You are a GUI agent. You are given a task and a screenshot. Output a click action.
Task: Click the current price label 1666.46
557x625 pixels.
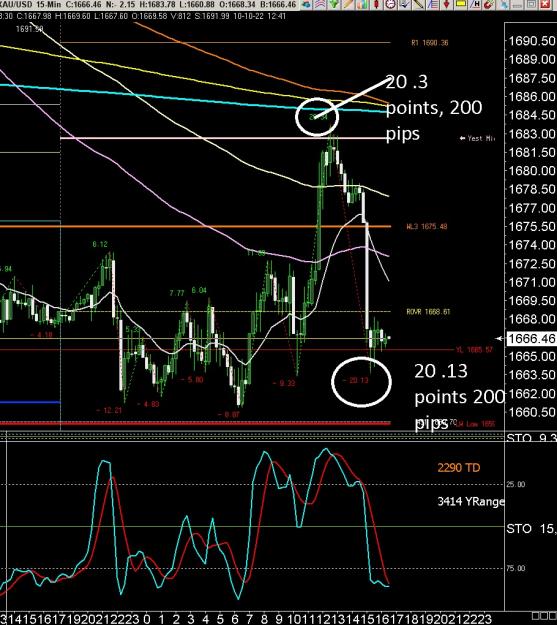[531, 338]
